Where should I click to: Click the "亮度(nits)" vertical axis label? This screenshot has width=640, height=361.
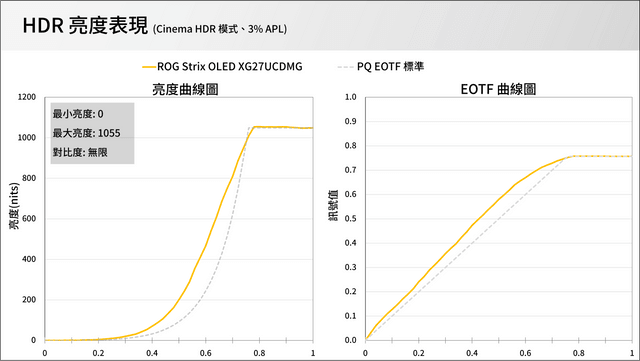[x=14, y=206]
